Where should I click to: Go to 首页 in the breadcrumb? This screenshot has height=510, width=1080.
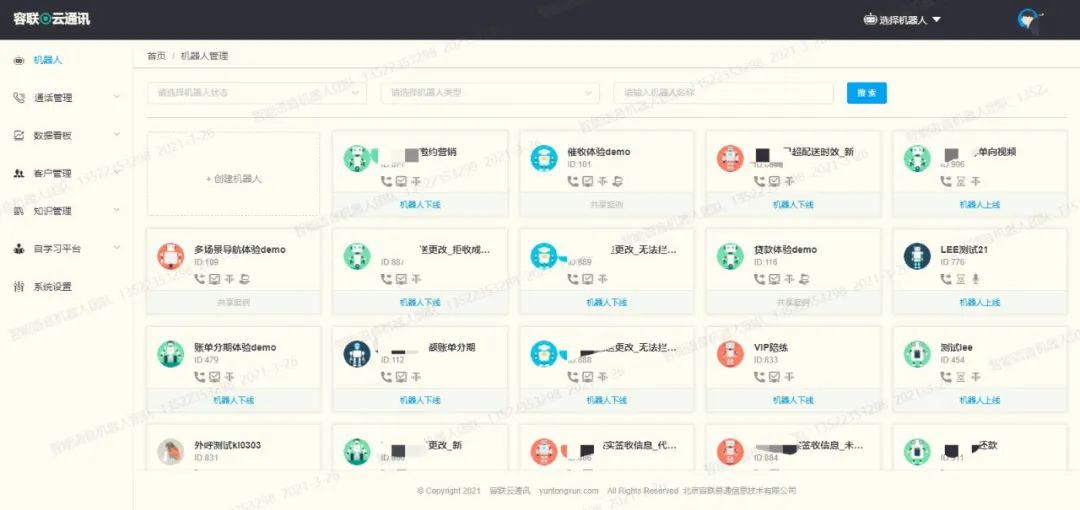pos(156,56)
